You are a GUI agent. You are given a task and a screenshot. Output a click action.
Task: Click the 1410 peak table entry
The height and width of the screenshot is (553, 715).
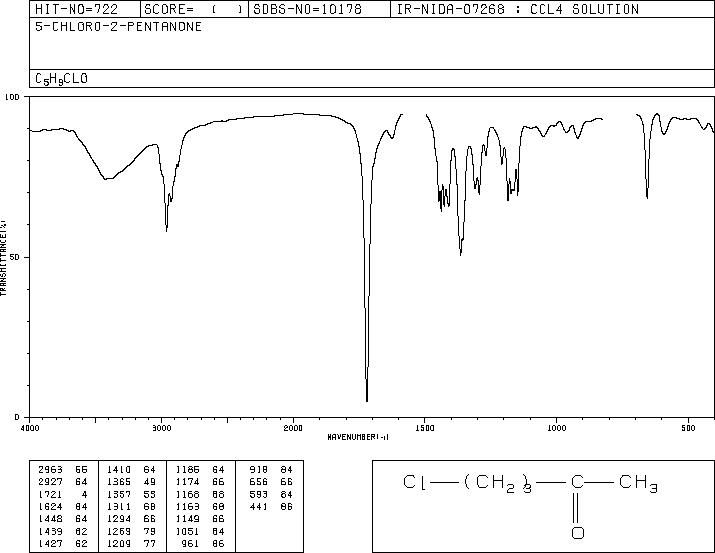coord(131,470)
